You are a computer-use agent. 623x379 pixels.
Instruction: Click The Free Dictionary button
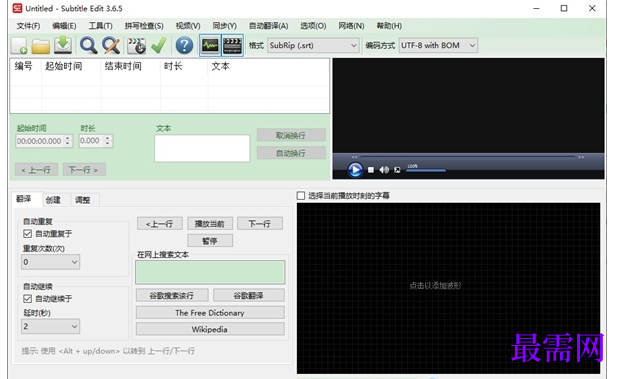click(210, 313)
